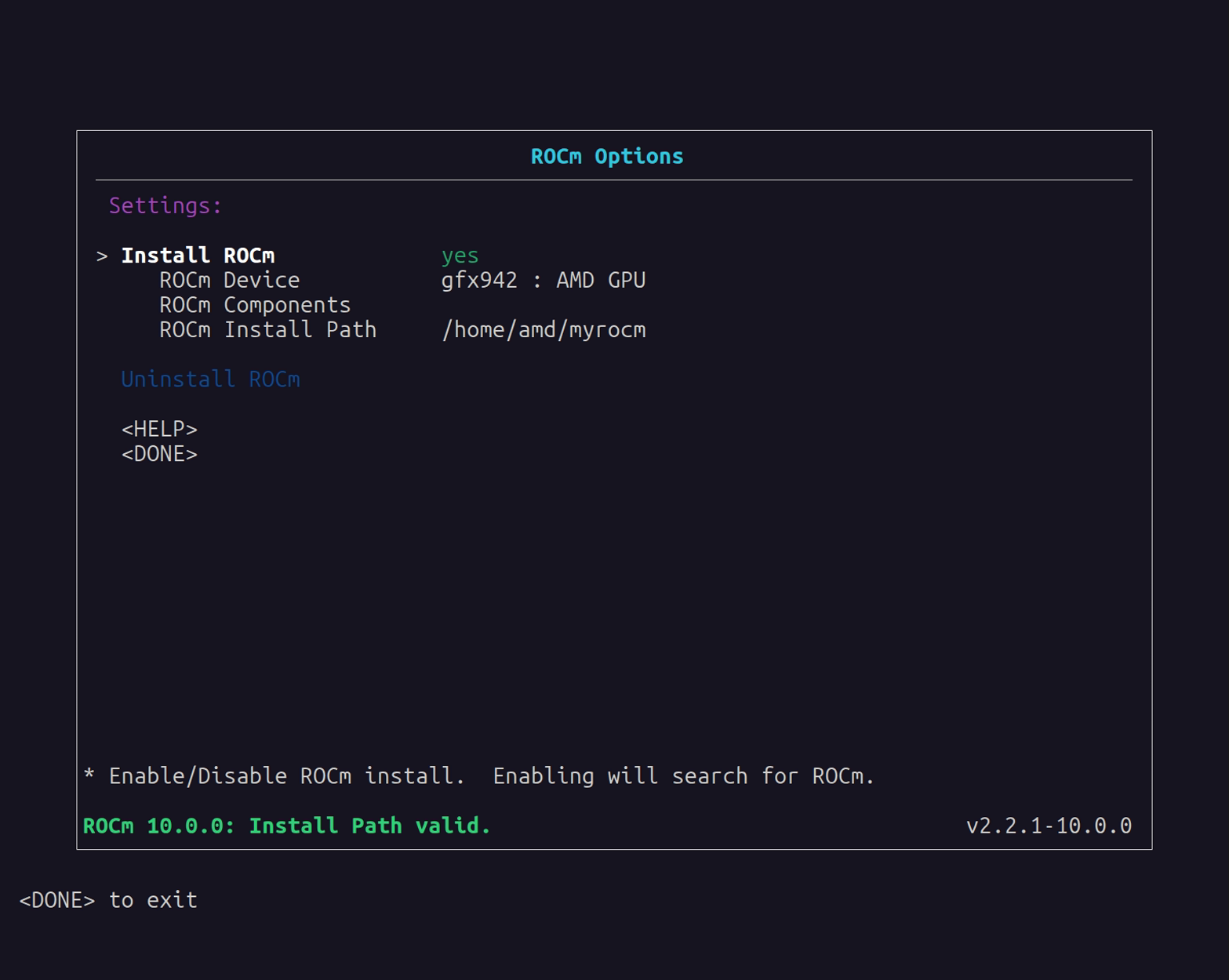Click the '<DONE> to exit' hint line
The height and width of the screenshot is (980, 1229).
108,900
